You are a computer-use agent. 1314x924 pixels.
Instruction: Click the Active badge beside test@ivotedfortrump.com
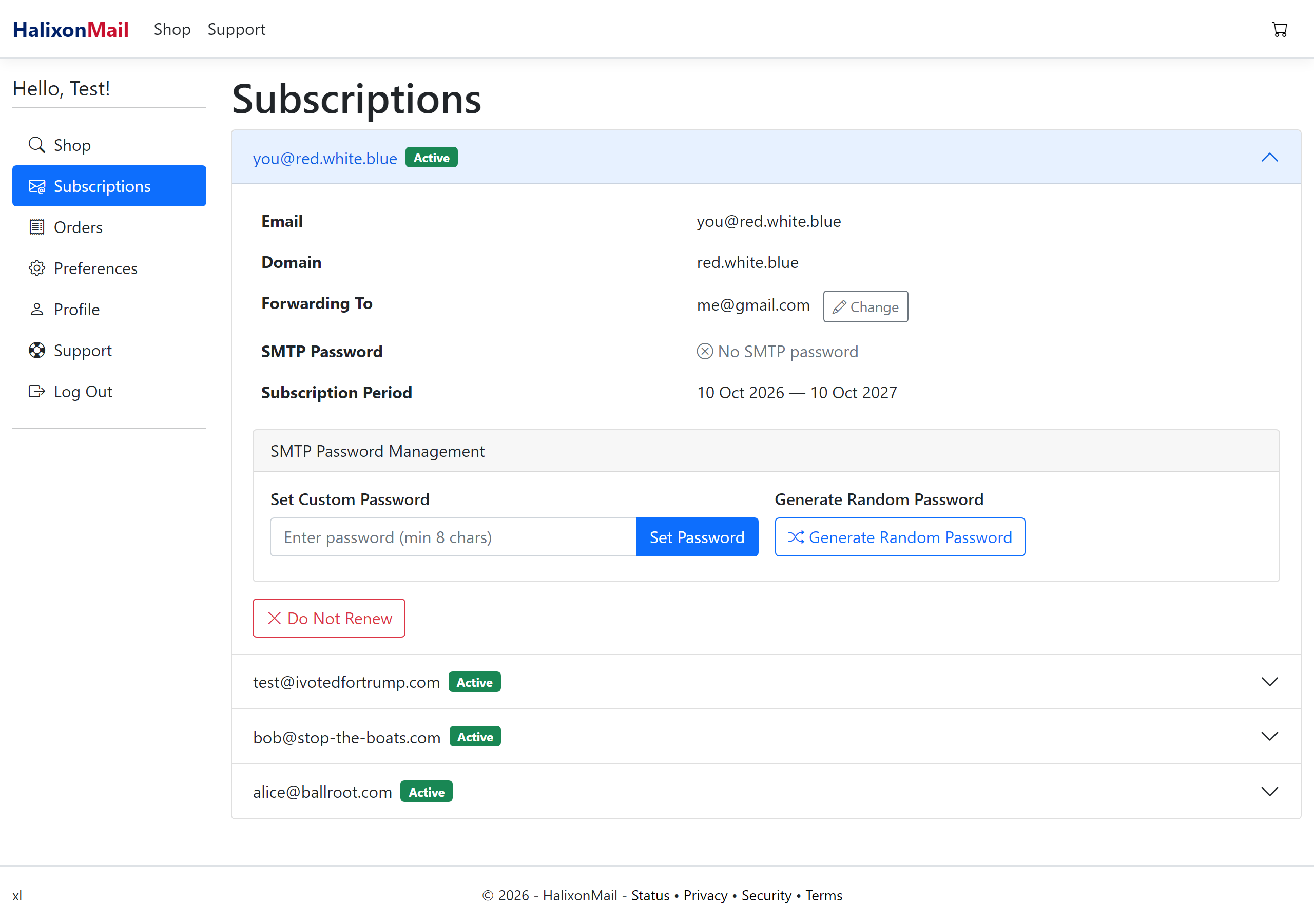(x=474, y=682)
